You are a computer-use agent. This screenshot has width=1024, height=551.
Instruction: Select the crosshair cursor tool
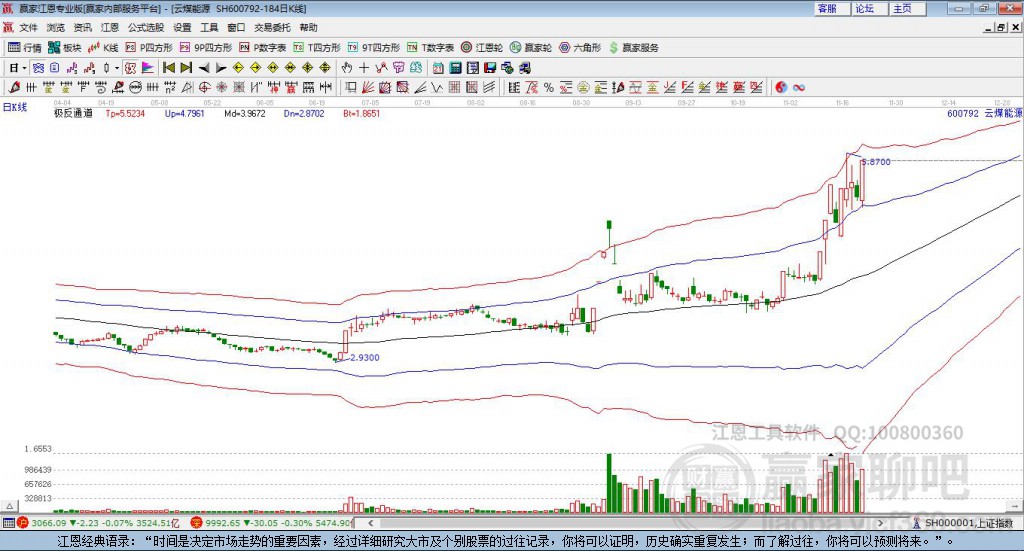364,68
